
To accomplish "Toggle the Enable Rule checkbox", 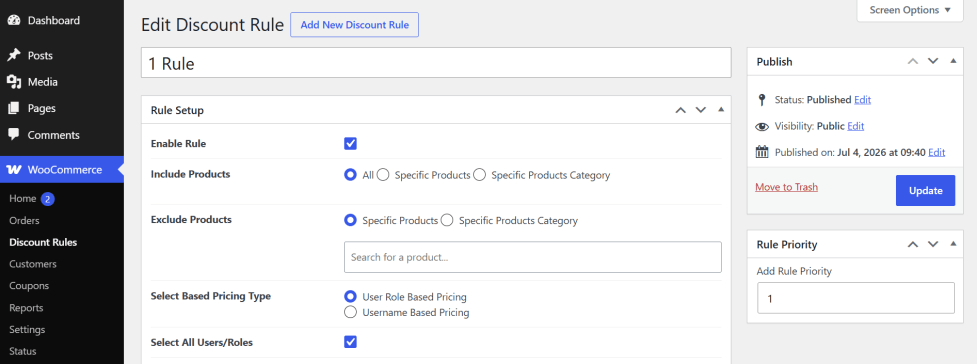I will click(350, 144).
